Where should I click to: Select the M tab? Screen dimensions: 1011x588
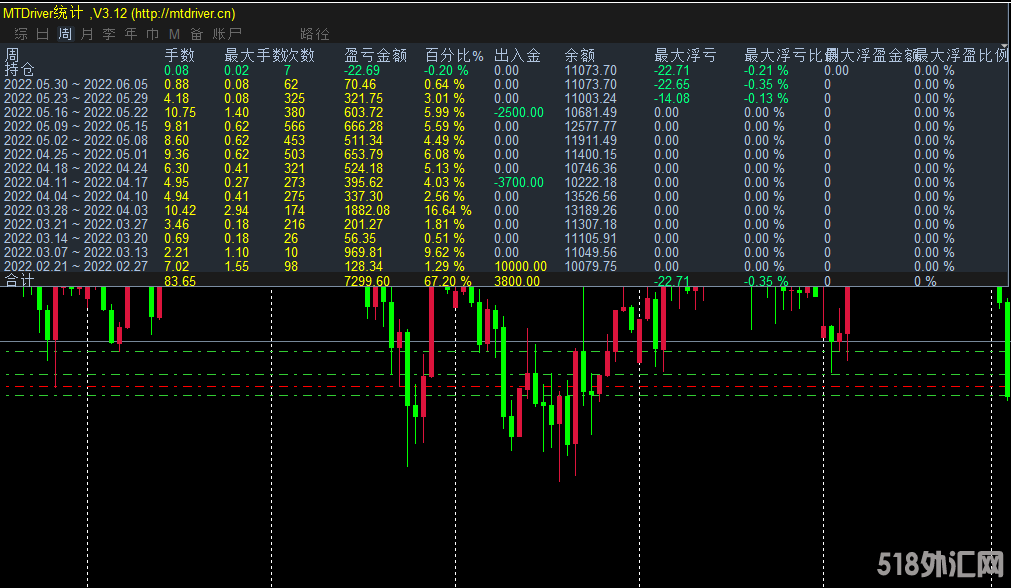coord(175,34)
